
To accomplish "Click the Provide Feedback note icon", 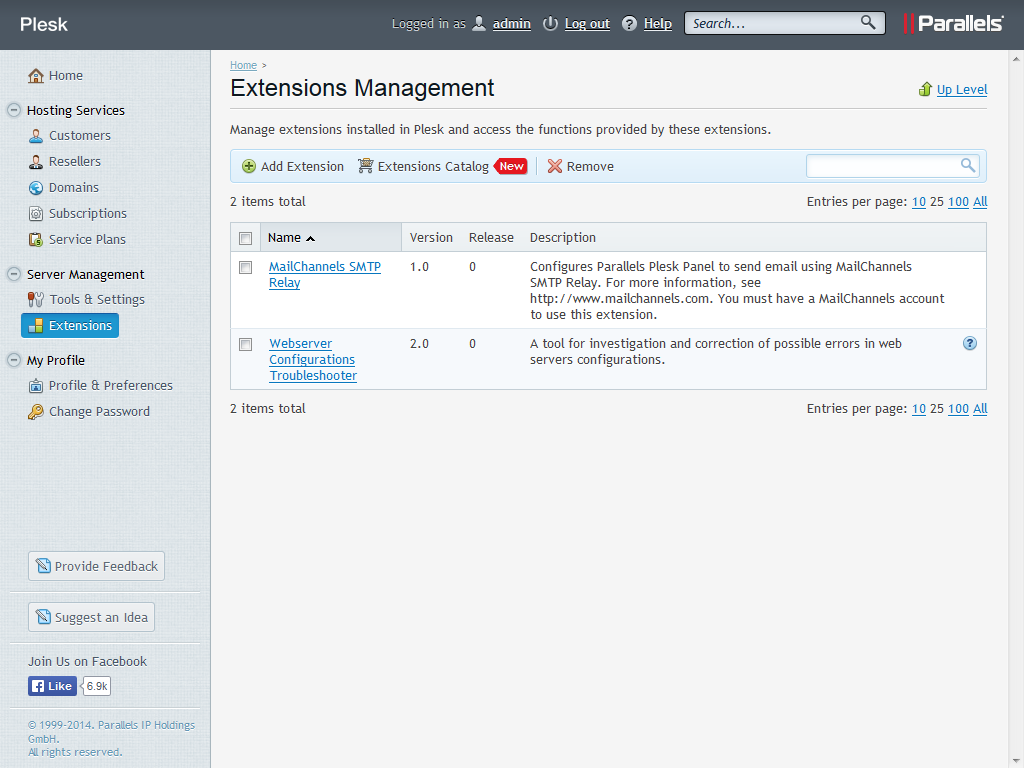I will [x=43, y=566].
